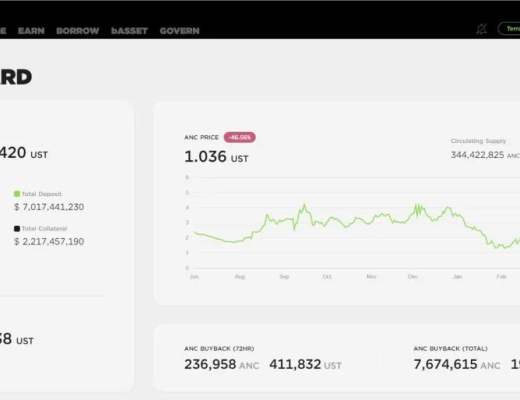The height and width of the screenshot is (400, 520).
Task: Select the 7,674,615 ANC total value
Action: tap(457, 364)
